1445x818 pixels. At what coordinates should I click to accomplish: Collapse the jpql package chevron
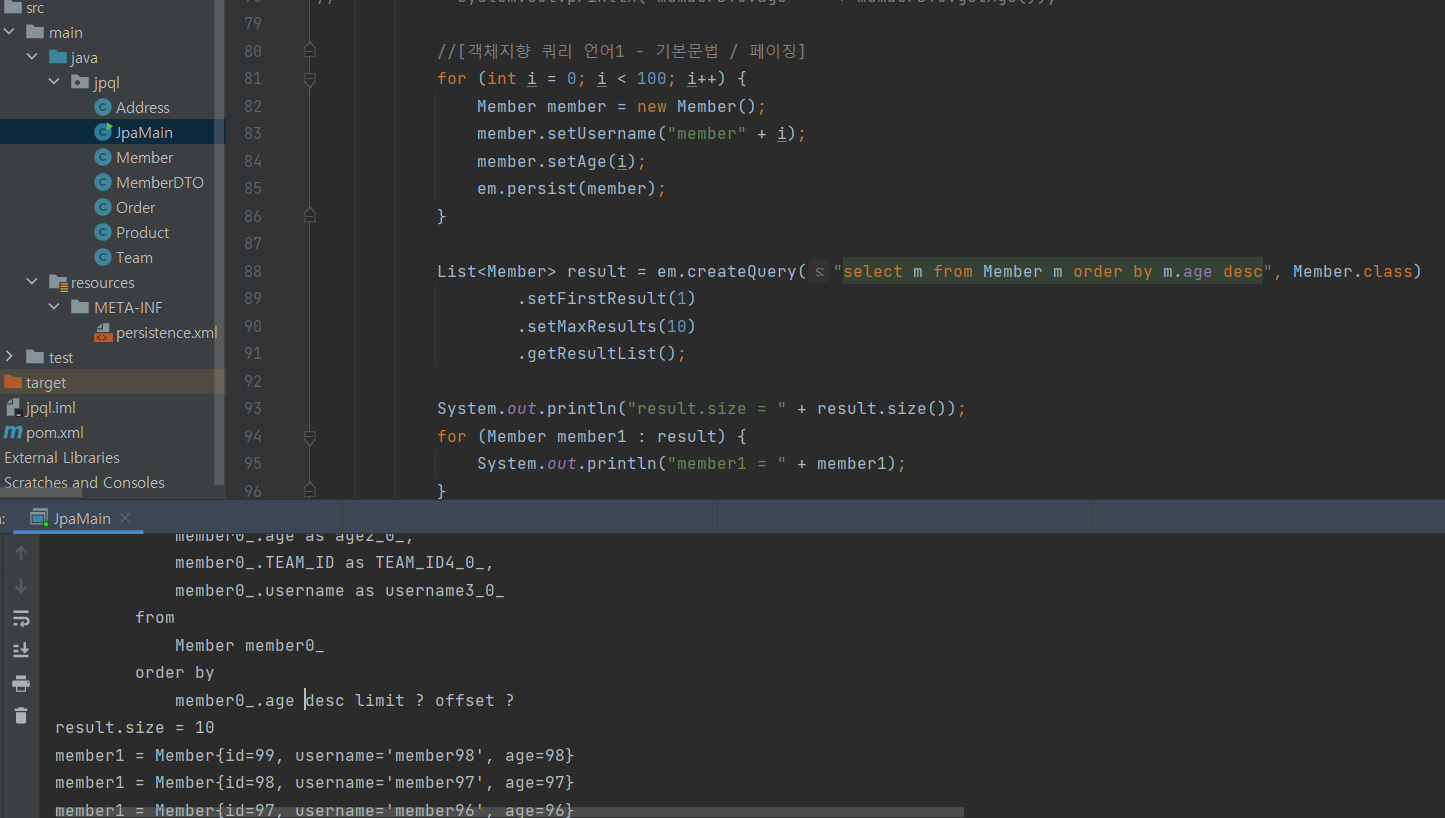point(55,82)
